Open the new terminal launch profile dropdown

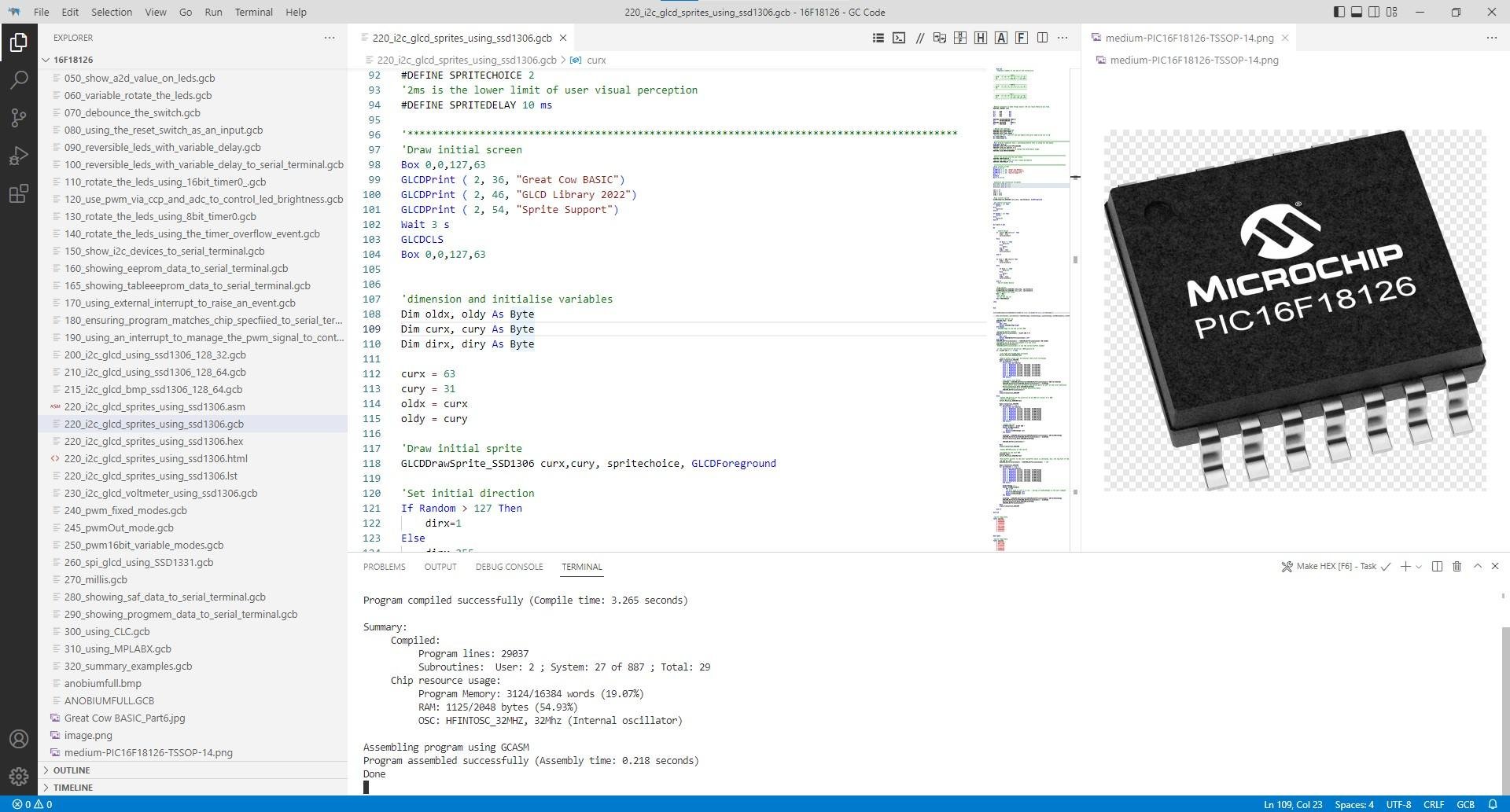[1419, 567]
